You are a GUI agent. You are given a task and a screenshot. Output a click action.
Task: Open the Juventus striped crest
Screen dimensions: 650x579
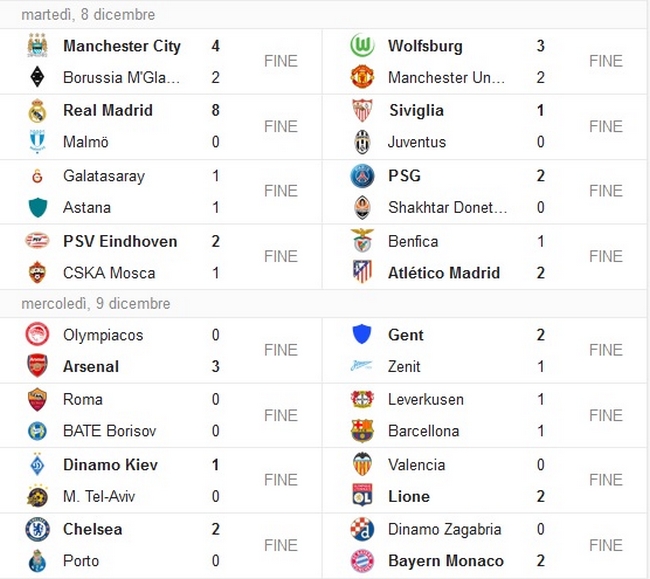click(x=362, y=142)
